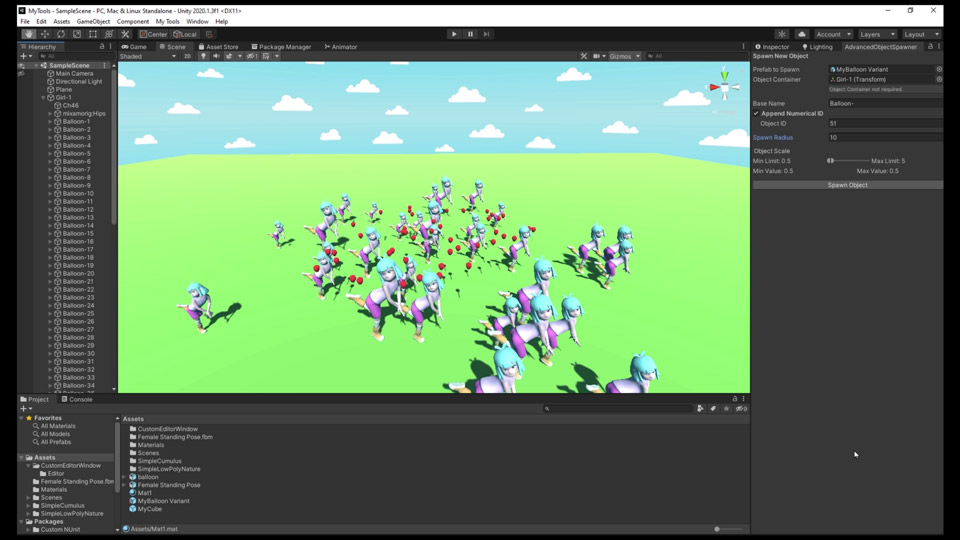Open the GameObject menu
This screenshot has width=960, height=540.
[93, 21]
